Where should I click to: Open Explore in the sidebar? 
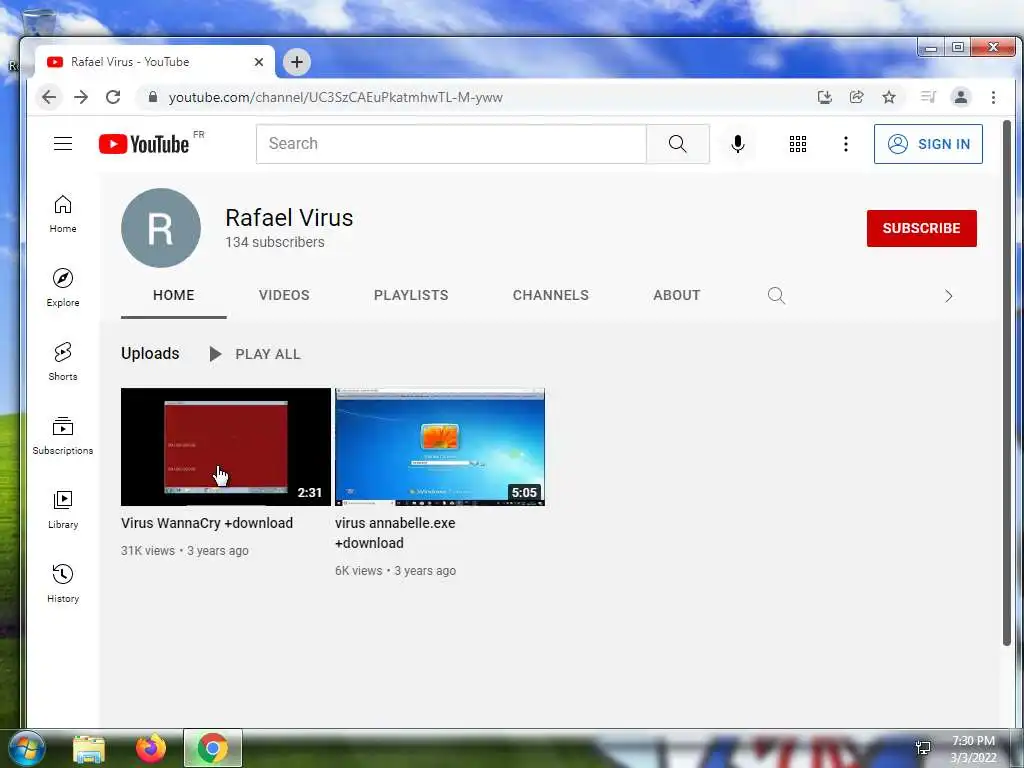(63, 288)
